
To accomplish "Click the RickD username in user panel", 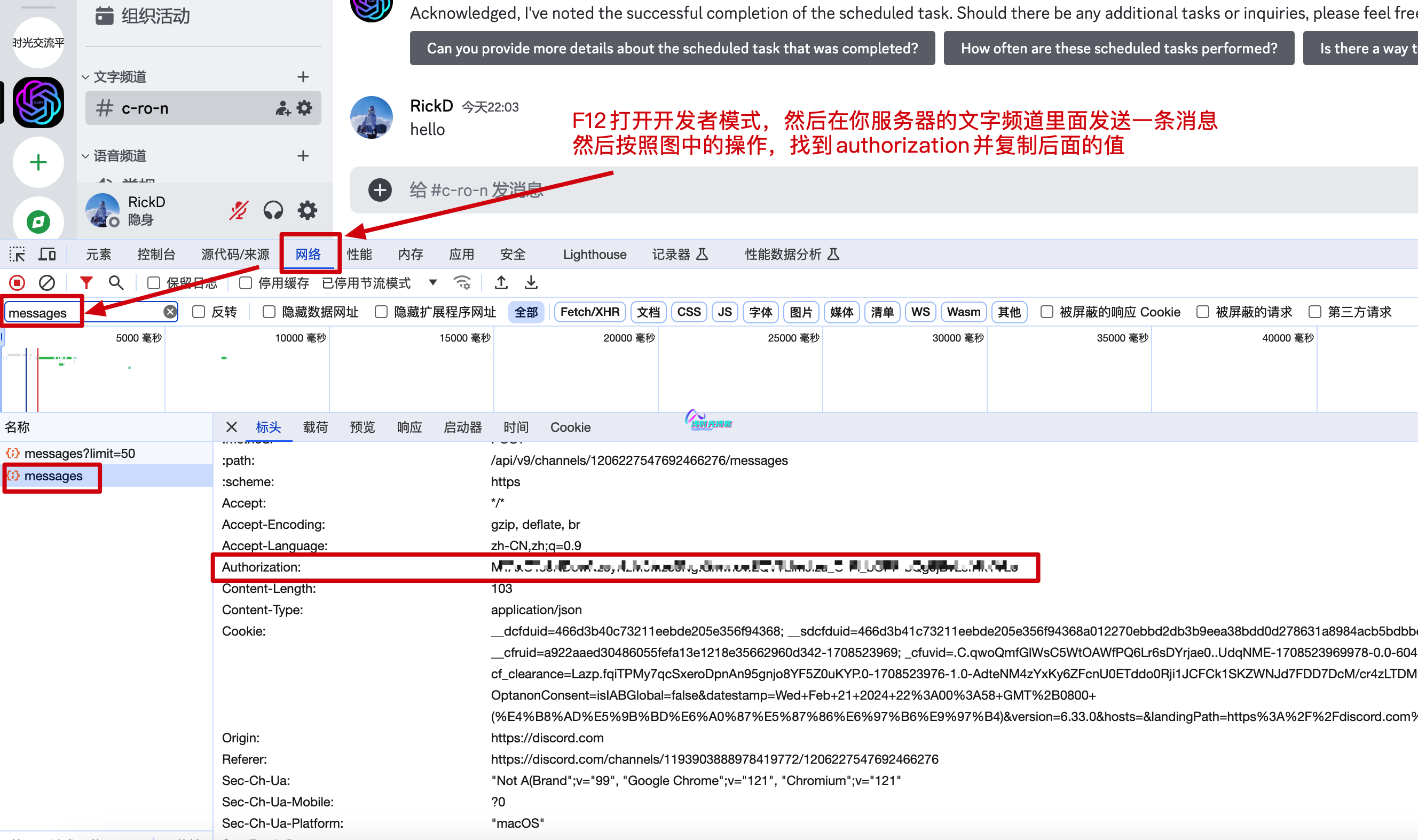I will point(147,202).
